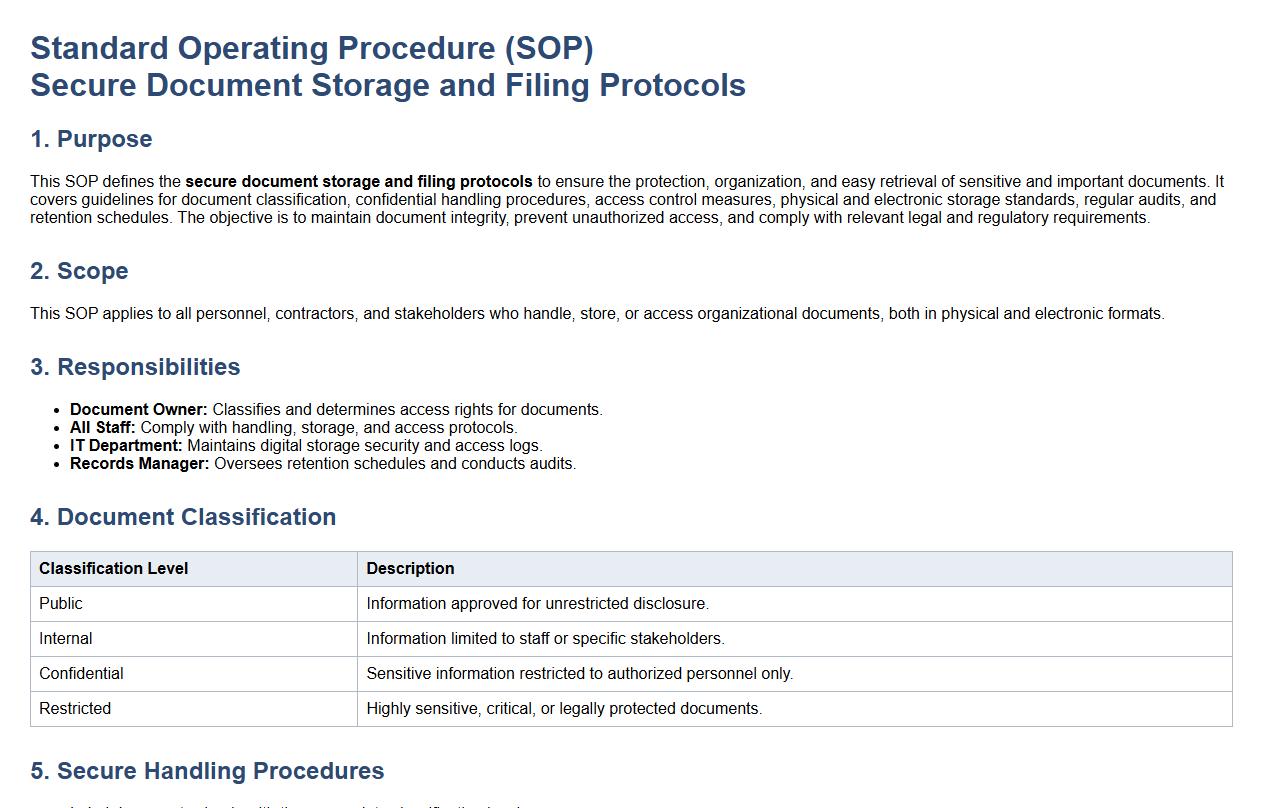Click the "IT Department:" bullet label
Viewport: 1263px width, 808px height.
[x=126, y=446]
